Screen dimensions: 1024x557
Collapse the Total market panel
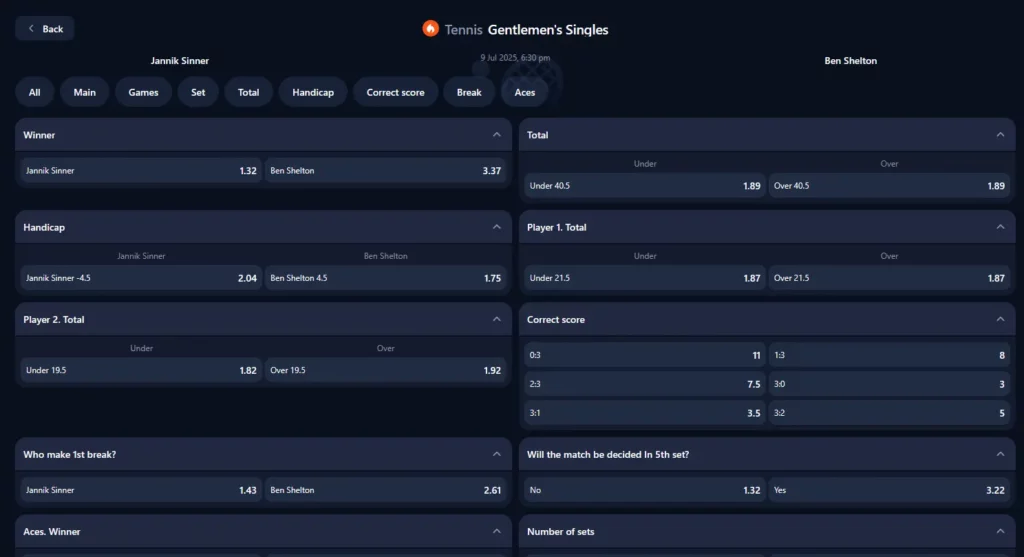[x=1000, y=135]
